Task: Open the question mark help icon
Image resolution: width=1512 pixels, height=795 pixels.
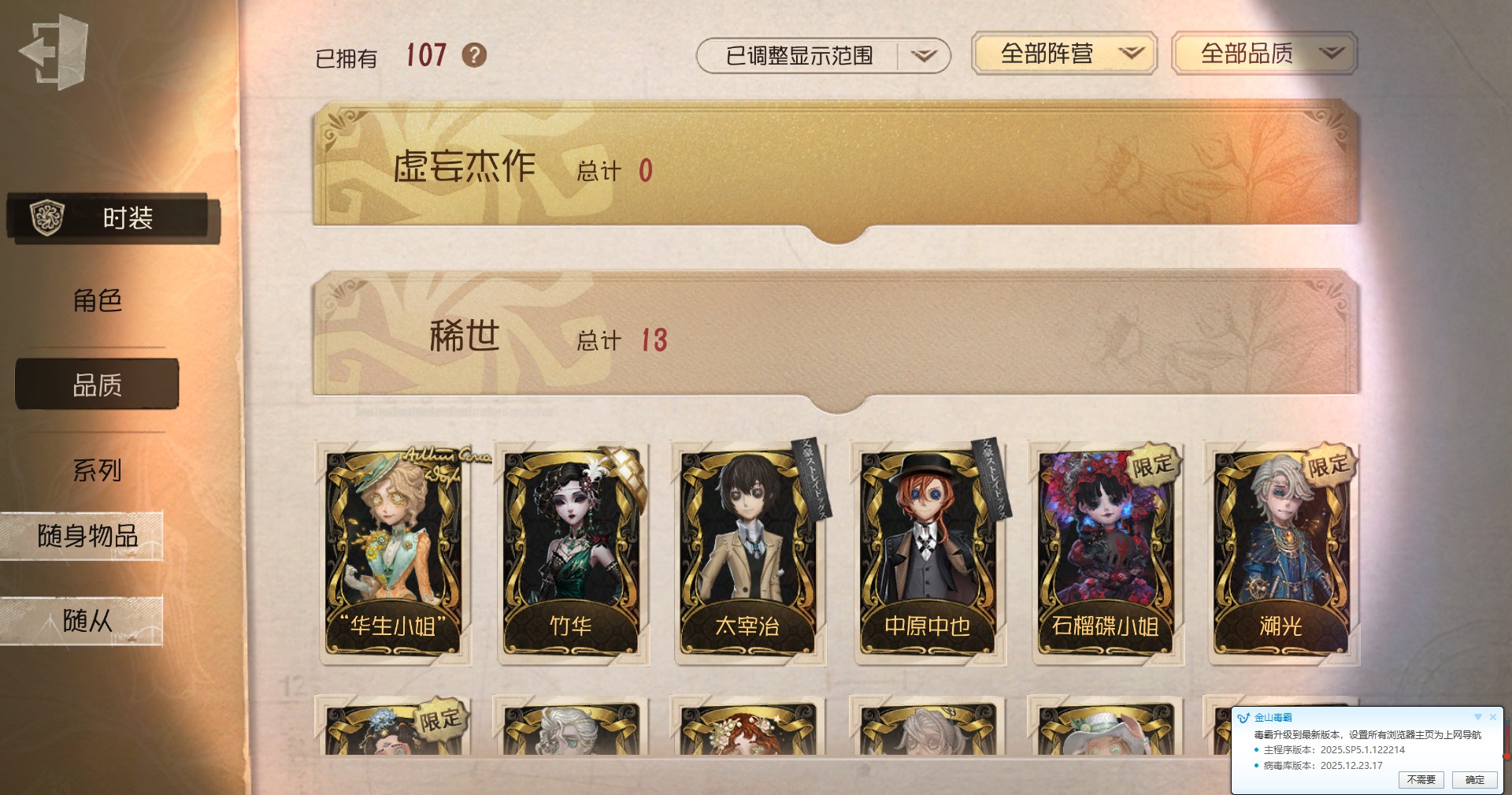Action: point(474,55)
